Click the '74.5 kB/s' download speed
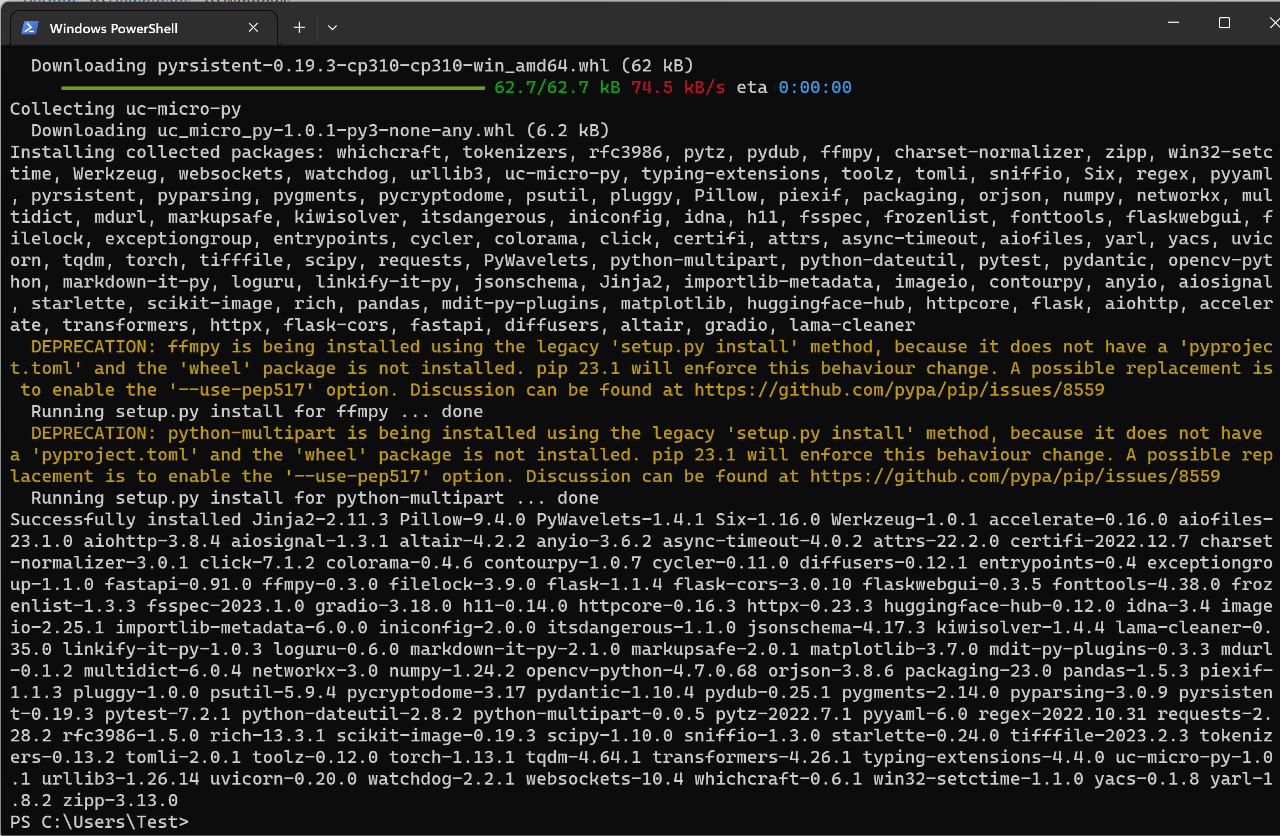The image size is (1280, 836). click(678, 88)
